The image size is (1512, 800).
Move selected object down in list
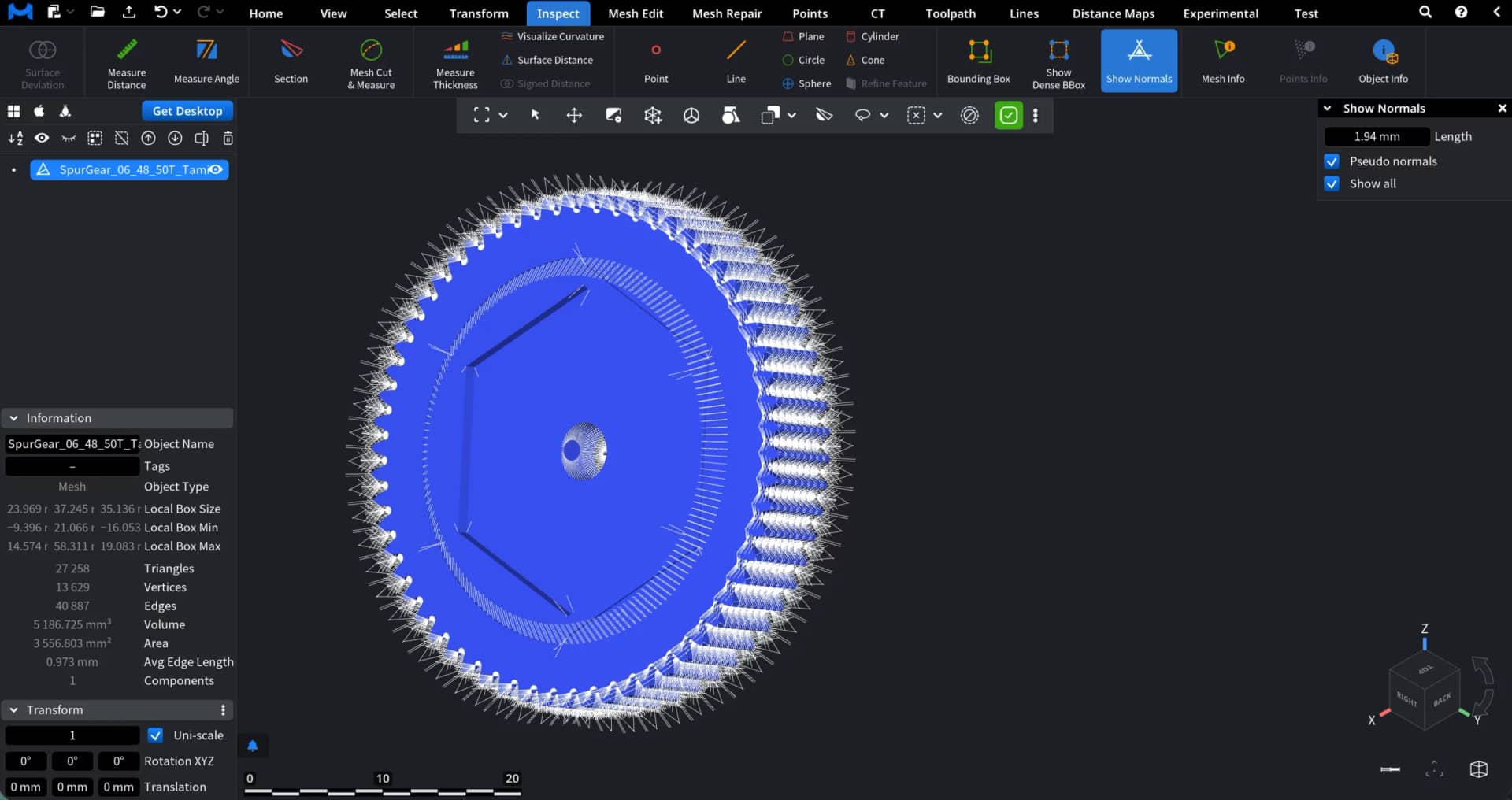175,139
